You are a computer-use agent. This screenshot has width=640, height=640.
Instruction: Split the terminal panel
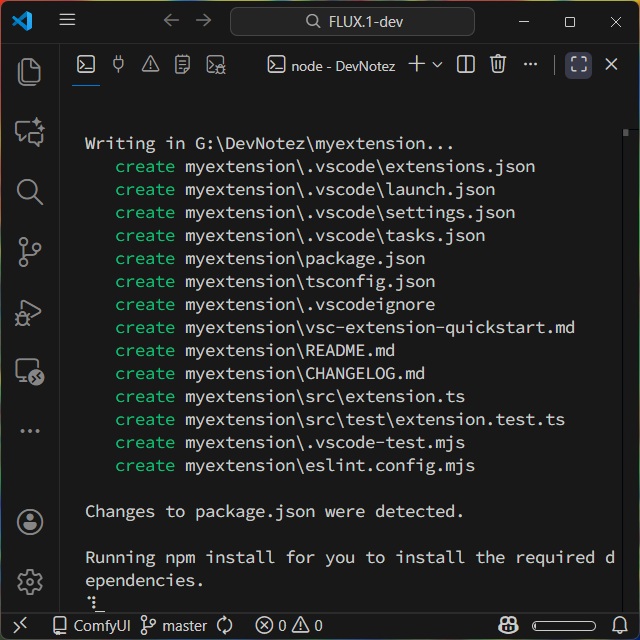(466, 65)
